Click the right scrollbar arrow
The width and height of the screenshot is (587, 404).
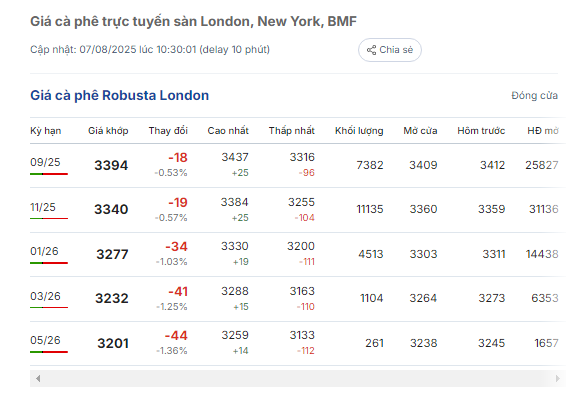557,379
